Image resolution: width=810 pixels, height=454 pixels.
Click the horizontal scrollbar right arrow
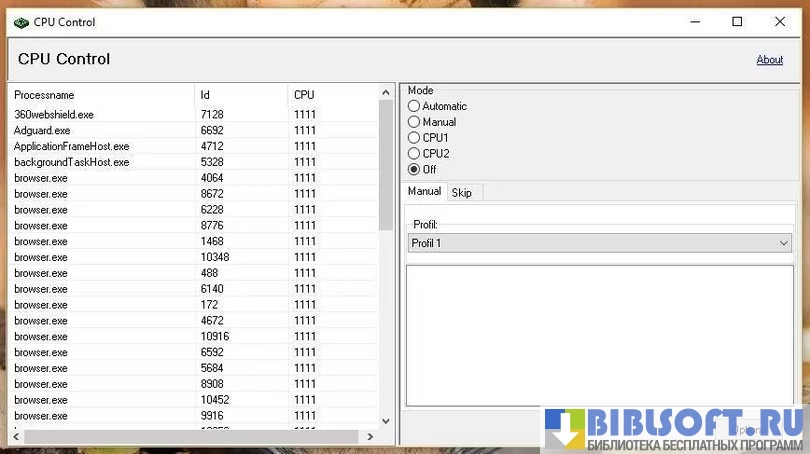(370, 437)
